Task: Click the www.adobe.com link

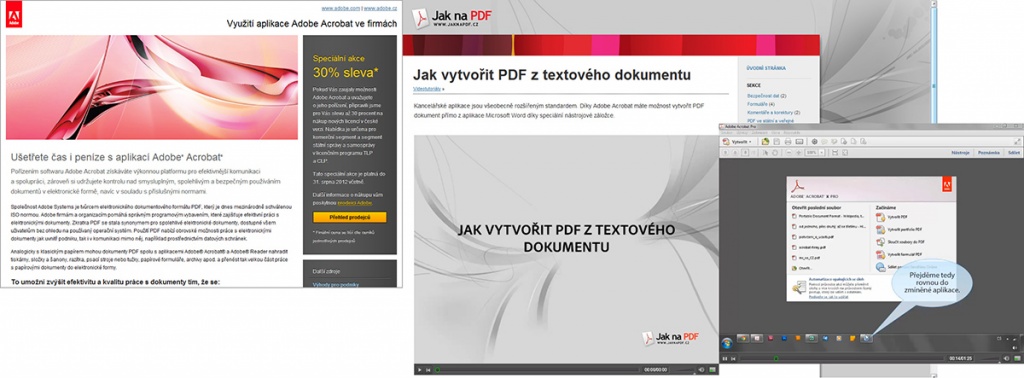Action: (341, 8)
